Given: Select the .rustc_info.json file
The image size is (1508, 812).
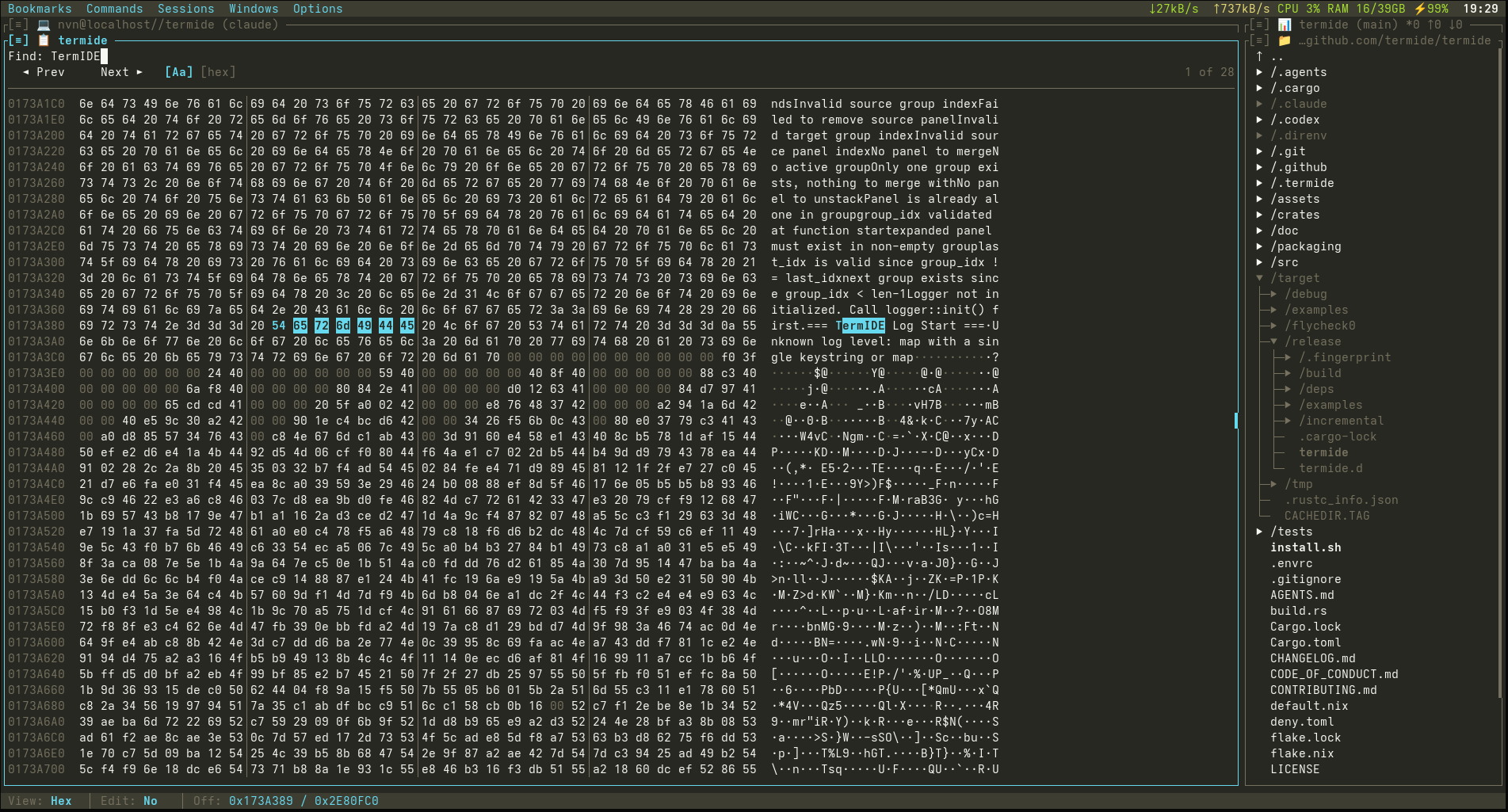Looking at the screenshot, I should pyautogui.click(x=1342, y=500).
